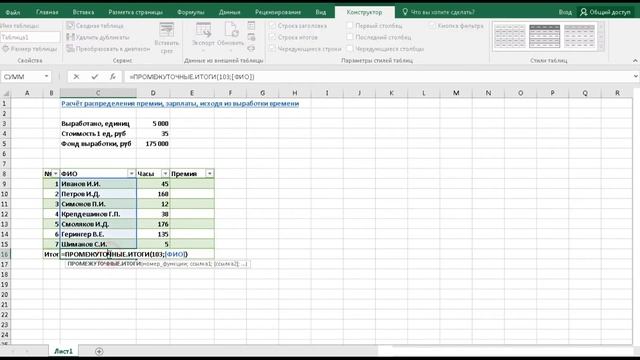Screen dimensions: 640x360
Task: Click the Преобразовать в диапазон icon
Action: [x=70, y=49]
